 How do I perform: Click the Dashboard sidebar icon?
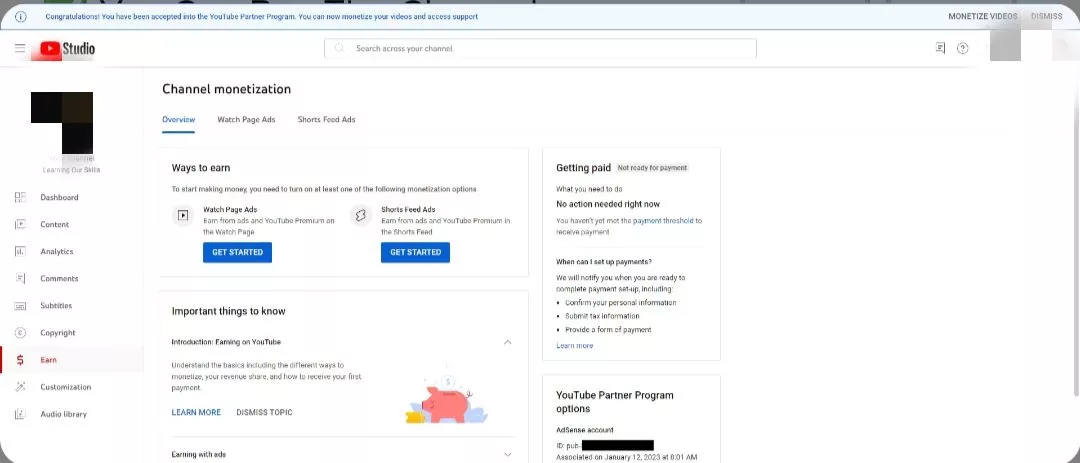20,197
